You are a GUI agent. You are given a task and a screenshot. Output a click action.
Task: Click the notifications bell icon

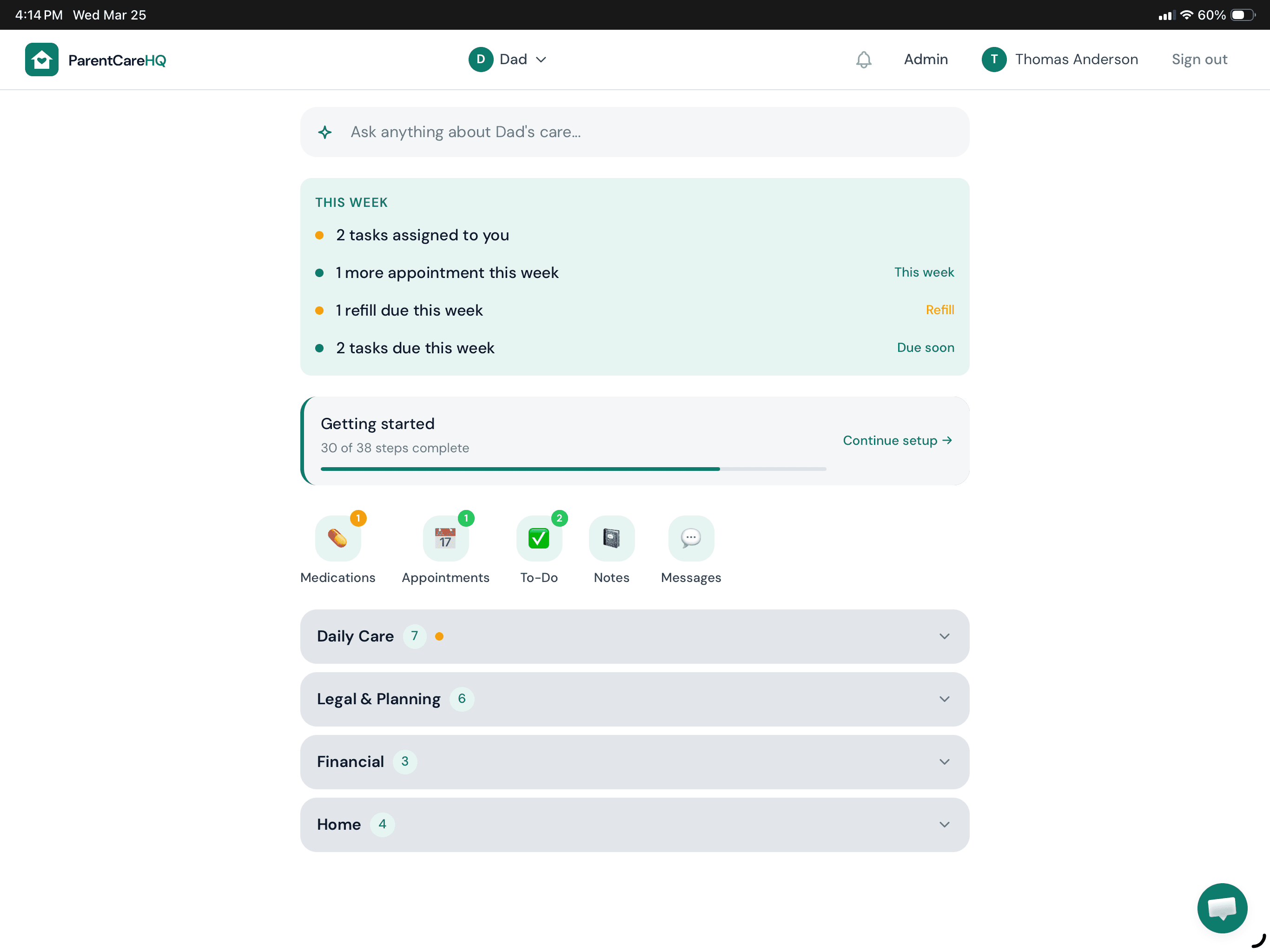pyautogui.click(x=864, y=59)
